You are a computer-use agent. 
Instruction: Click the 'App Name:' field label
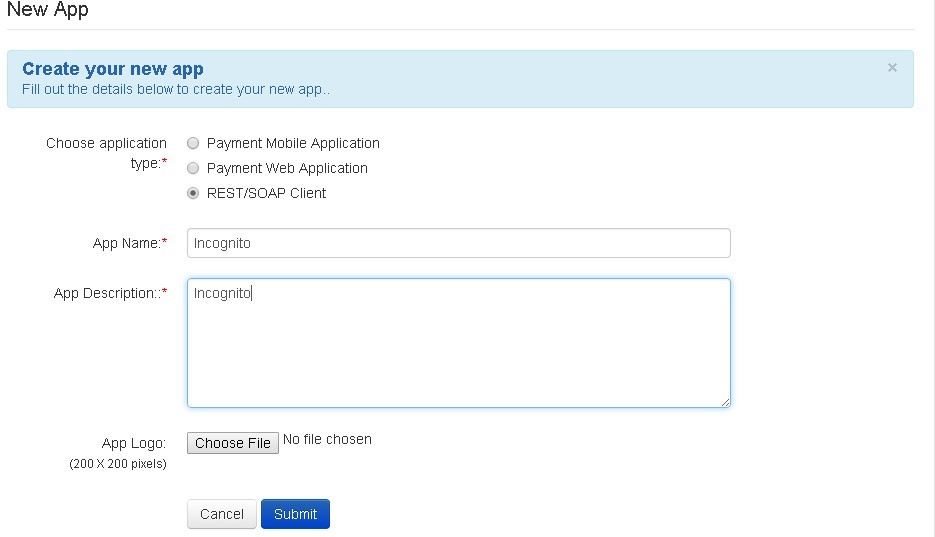point(129,243)
